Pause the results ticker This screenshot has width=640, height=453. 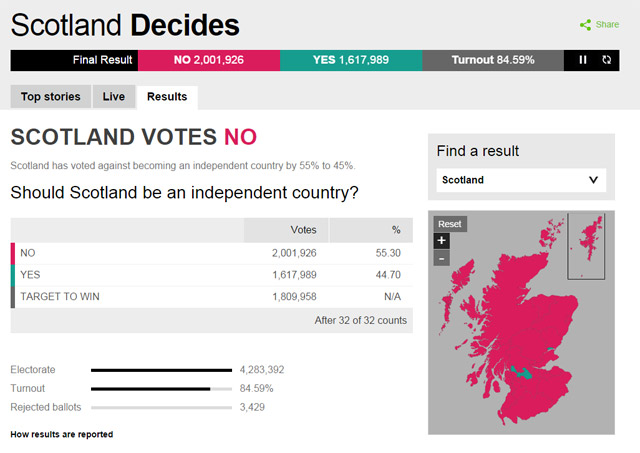583,60
